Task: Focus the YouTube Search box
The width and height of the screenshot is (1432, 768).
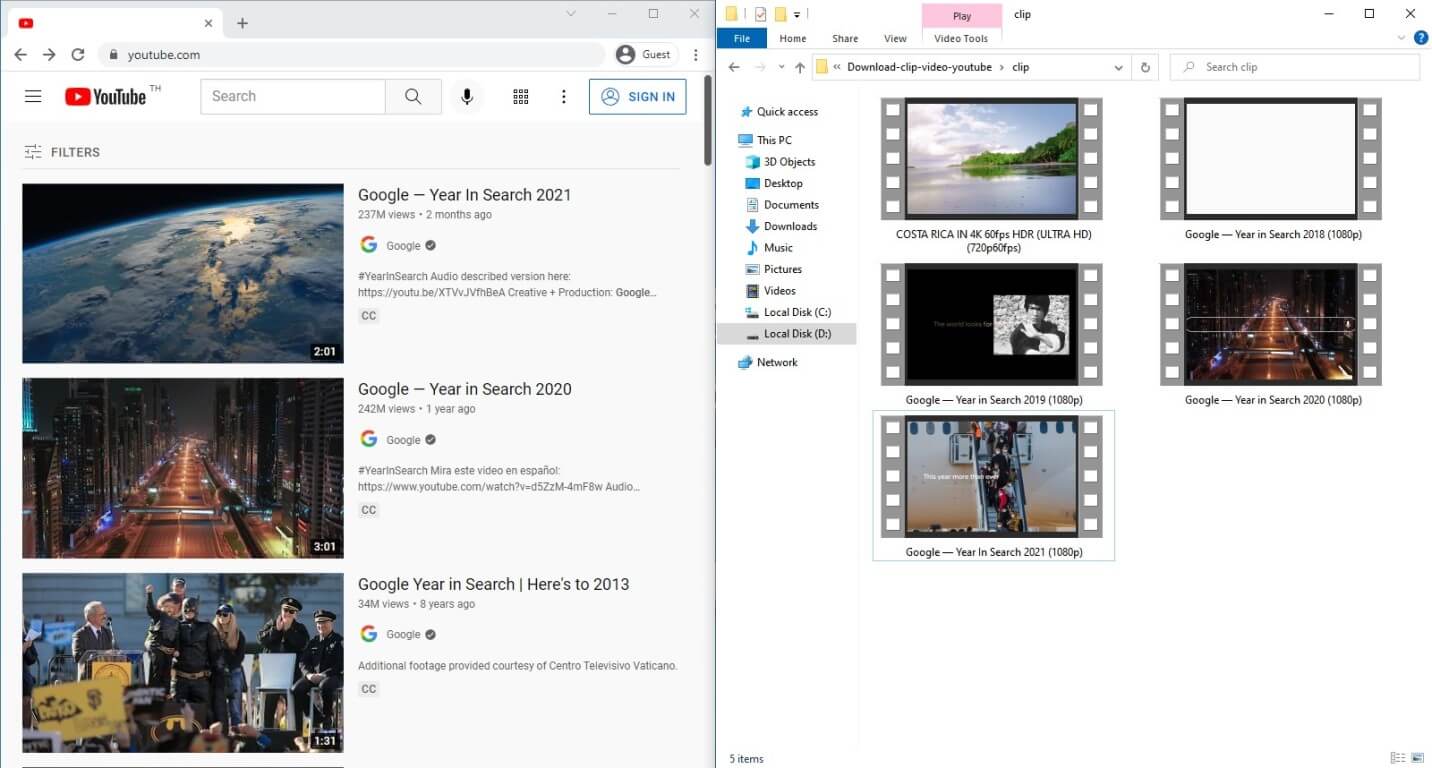Action: 293,96
